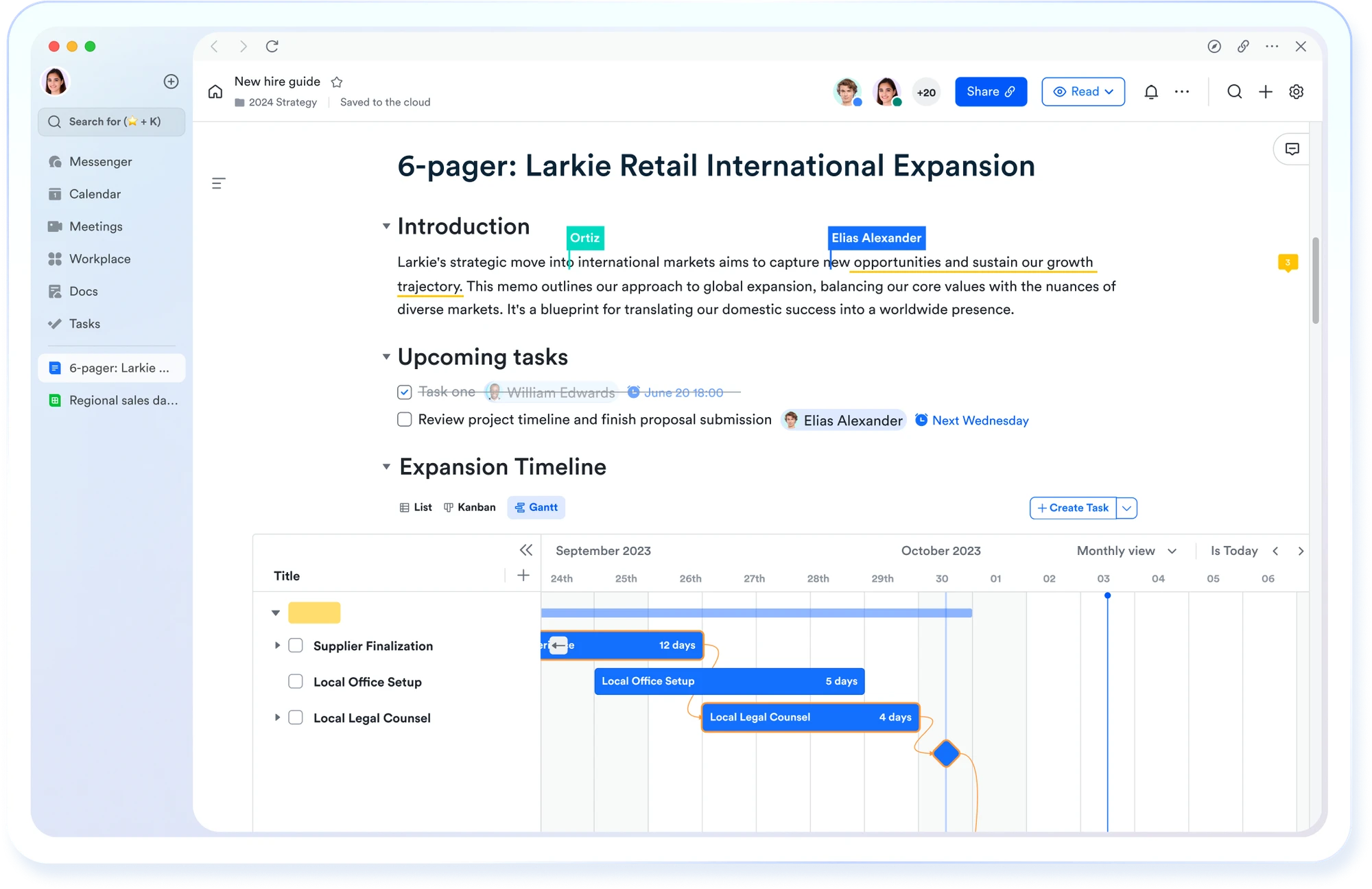Open the Read mode dropdown
1372x889 pixels.
coord(1083,92)
